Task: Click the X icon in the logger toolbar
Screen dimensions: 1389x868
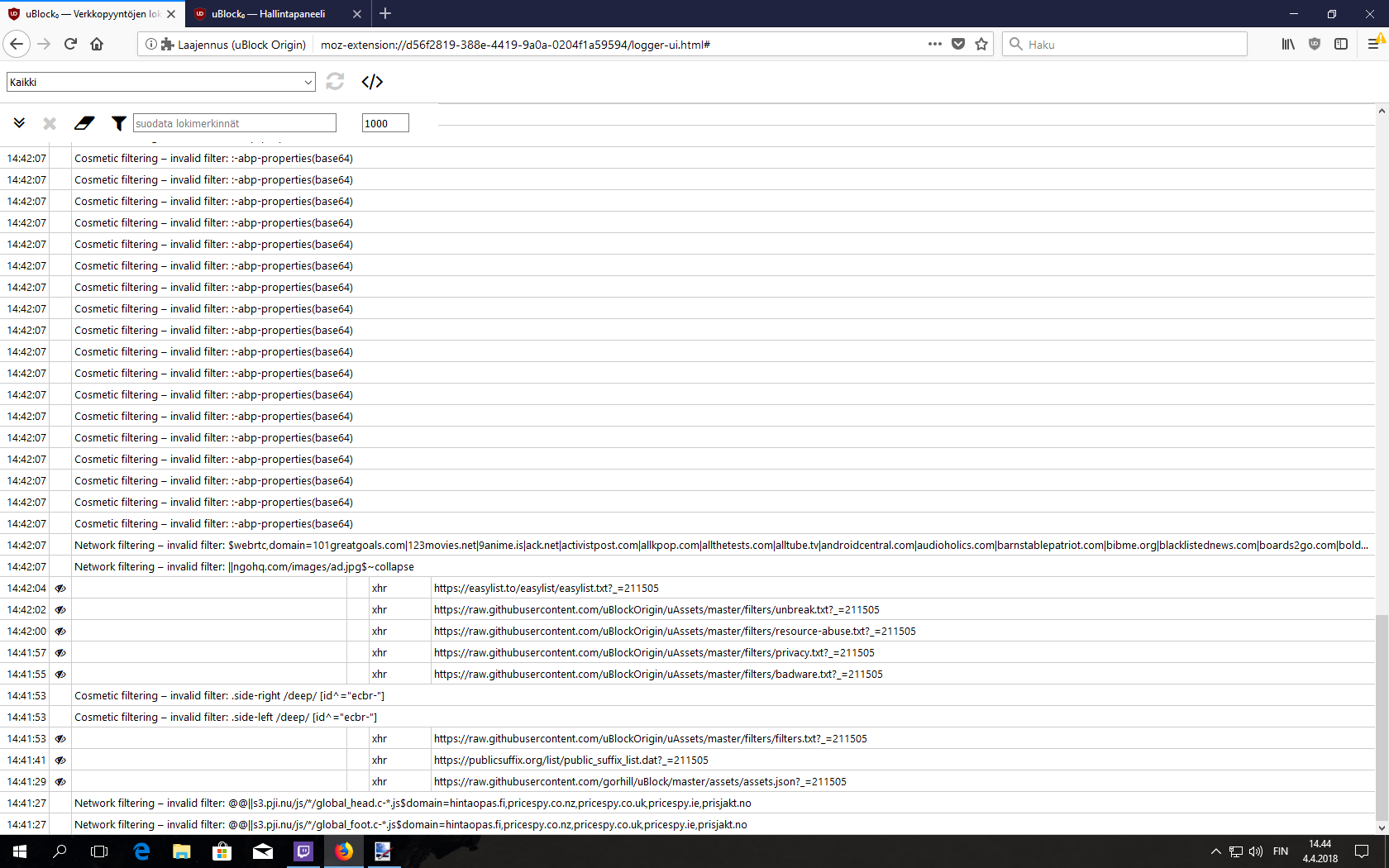Action: click(x=49, y=122)
